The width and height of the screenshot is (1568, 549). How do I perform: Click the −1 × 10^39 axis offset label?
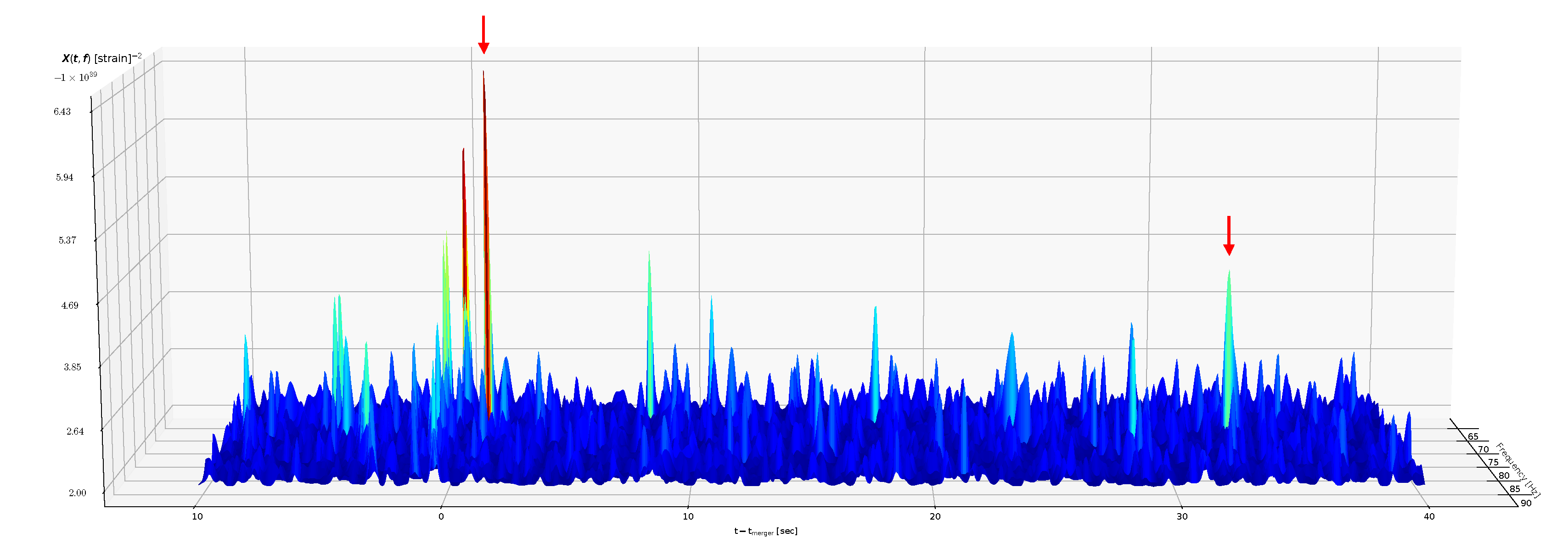pos(75,77)
